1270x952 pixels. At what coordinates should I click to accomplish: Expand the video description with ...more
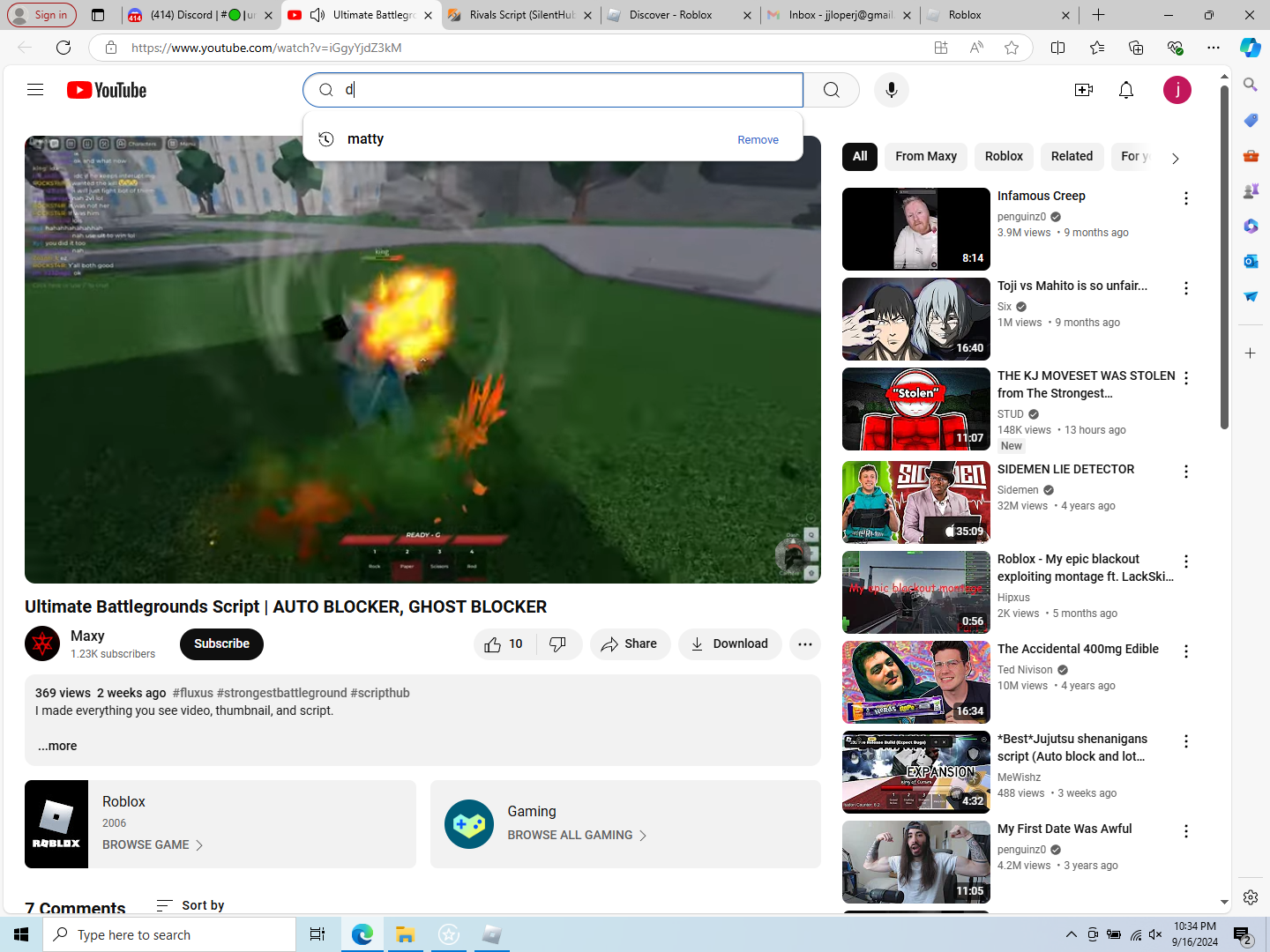pyautogui.click(x=57, y=746)
